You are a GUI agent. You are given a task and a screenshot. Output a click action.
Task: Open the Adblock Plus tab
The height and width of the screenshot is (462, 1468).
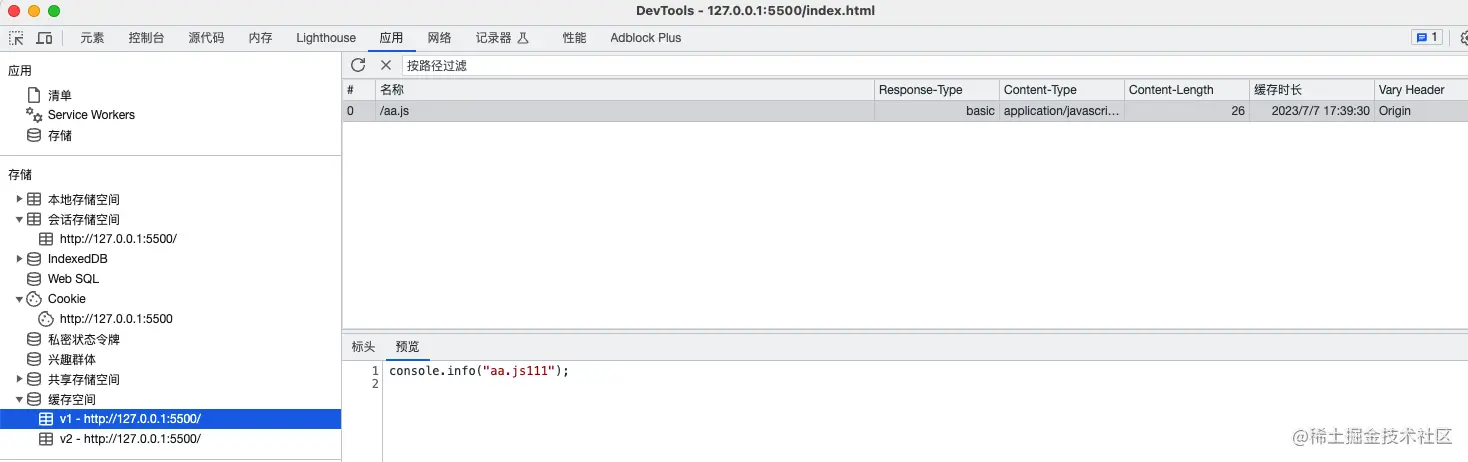point(646,38)
